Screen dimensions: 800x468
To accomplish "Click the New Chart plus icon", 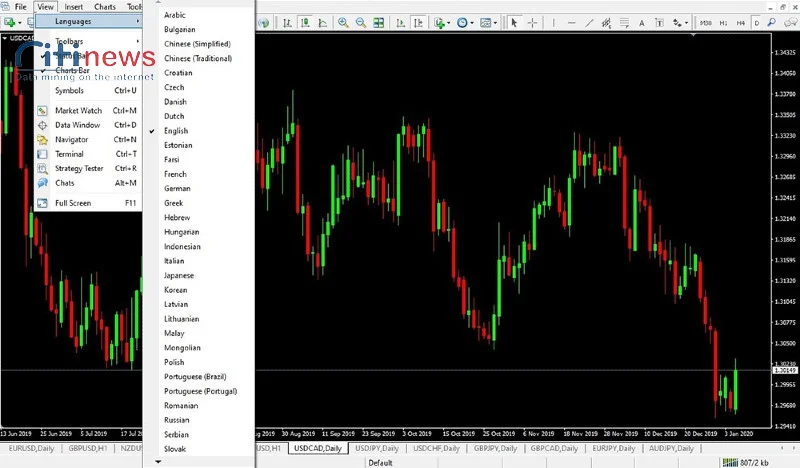I will tap(12, 22).
